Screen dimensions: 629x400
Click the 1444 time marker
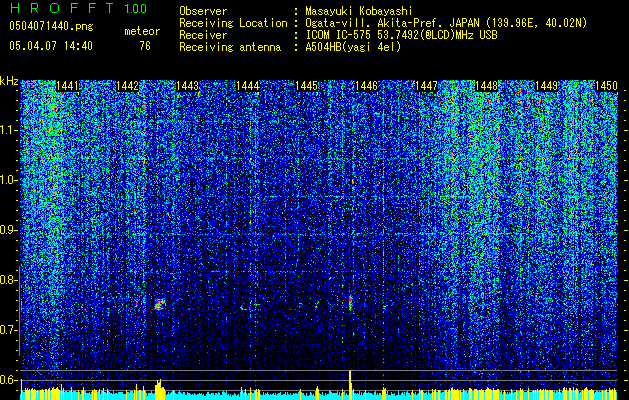point(248,86)
